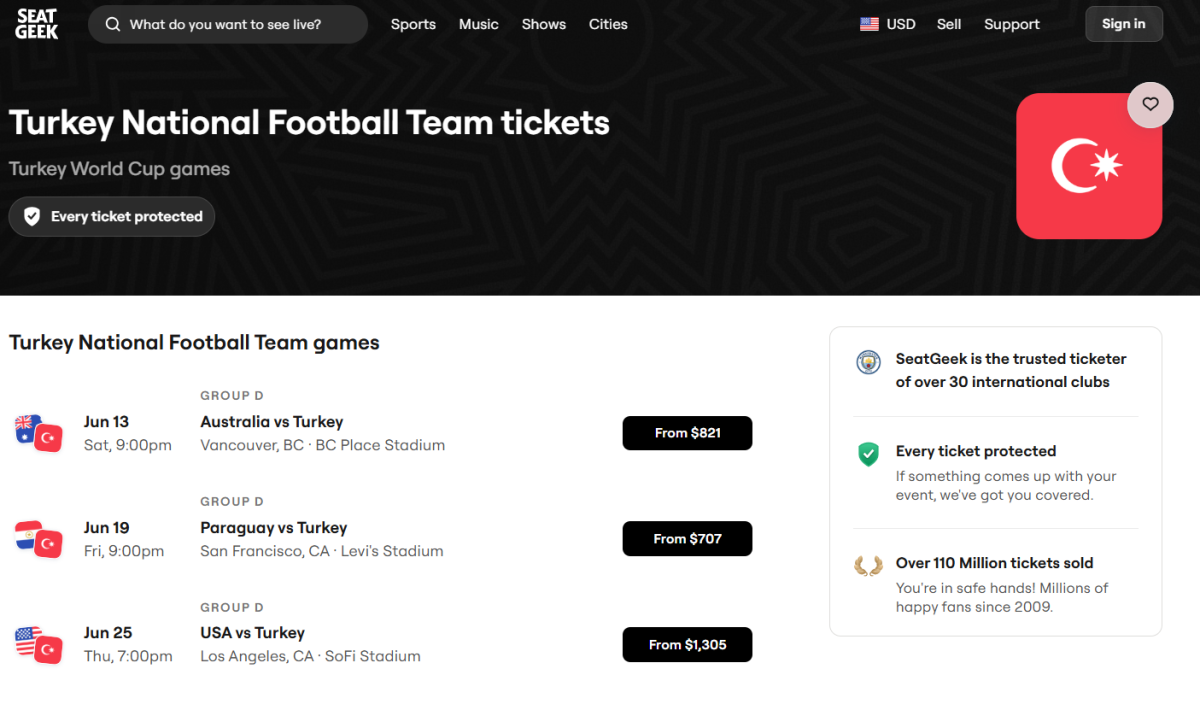The image size is (1200, 704).
Task: Click the shield icon on ticket badge
Action: (x=32, y=217)
